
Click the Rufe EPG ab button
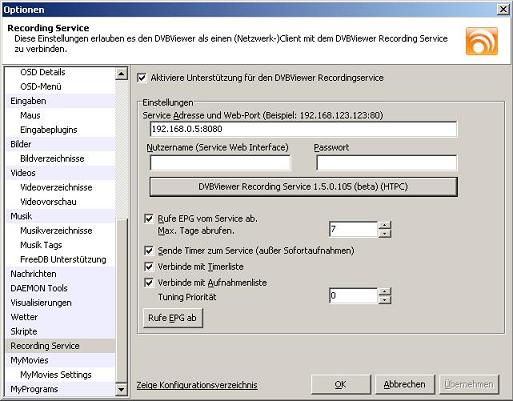pos(173,318)
